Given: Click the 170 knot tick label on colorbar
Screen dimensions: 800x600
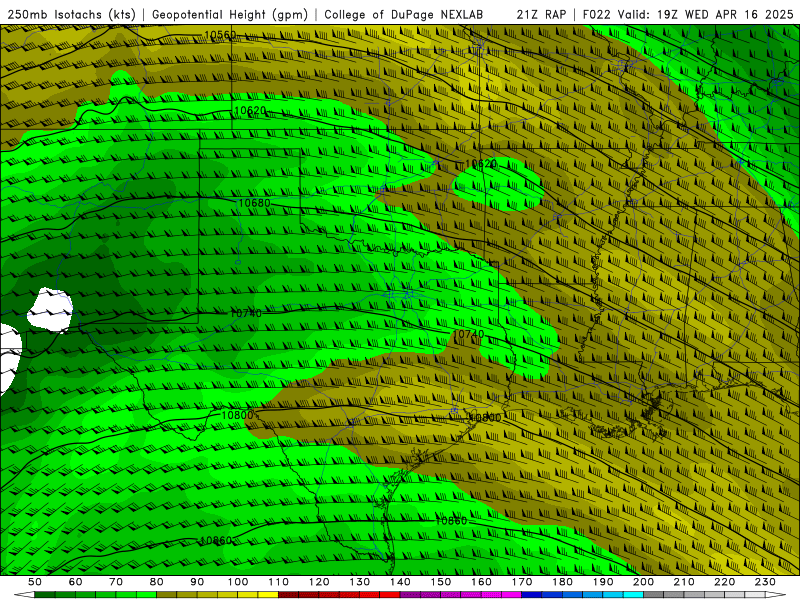Looking at the screenshot, I should pyautogui.click(x=522, y=582).
